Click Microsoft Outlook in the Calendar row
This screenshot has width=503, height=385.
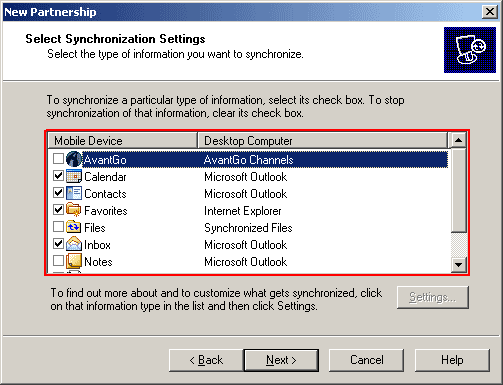pos(246,177)
